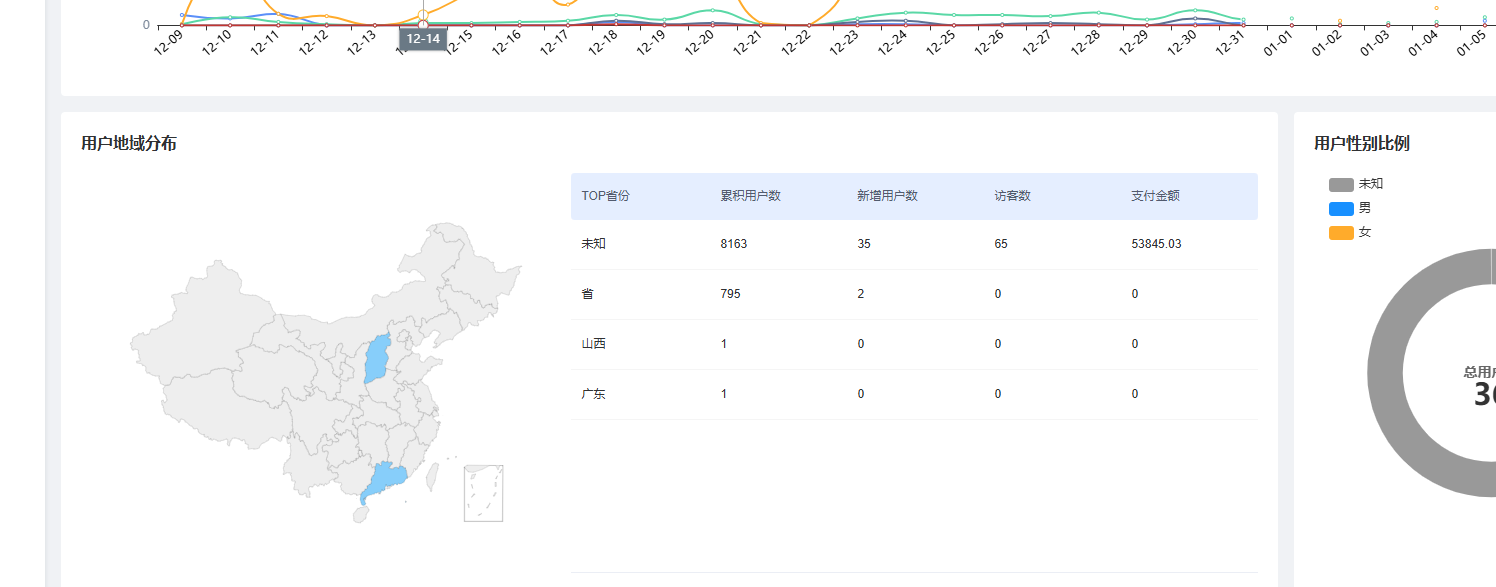Select the 省 row label in table
The width and height of the screenshot is (1496, 587).
tap(587, 294)
